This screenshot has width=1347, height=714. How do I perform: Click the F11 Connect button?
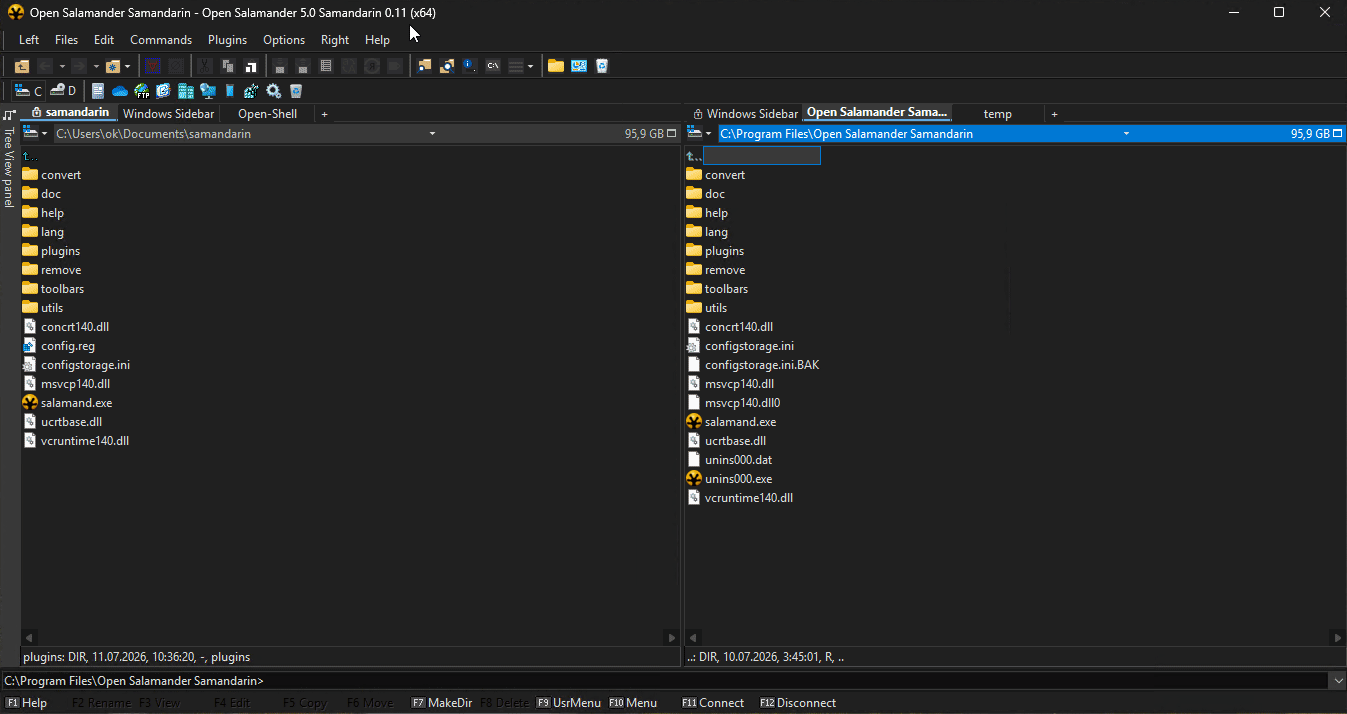(713, 703)
